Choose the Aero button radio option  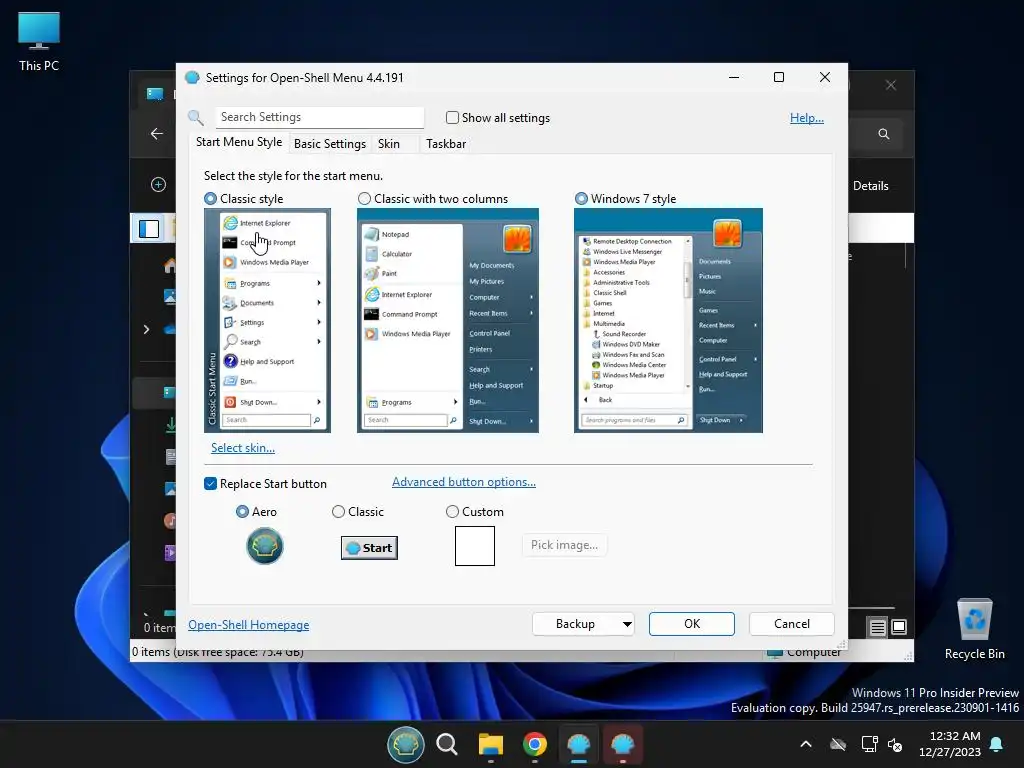pos(242,512)
